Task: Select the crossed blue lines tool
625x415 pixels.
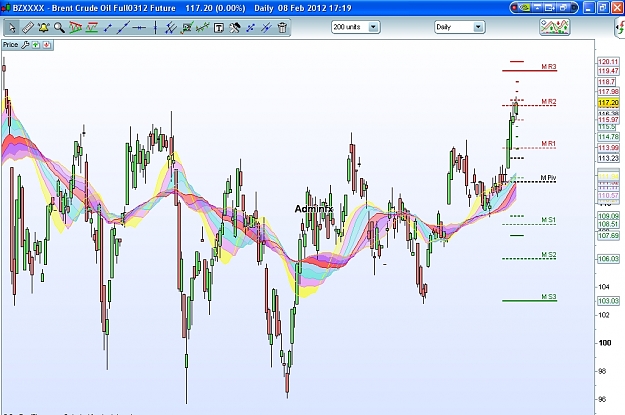Action: pos(266,28)
